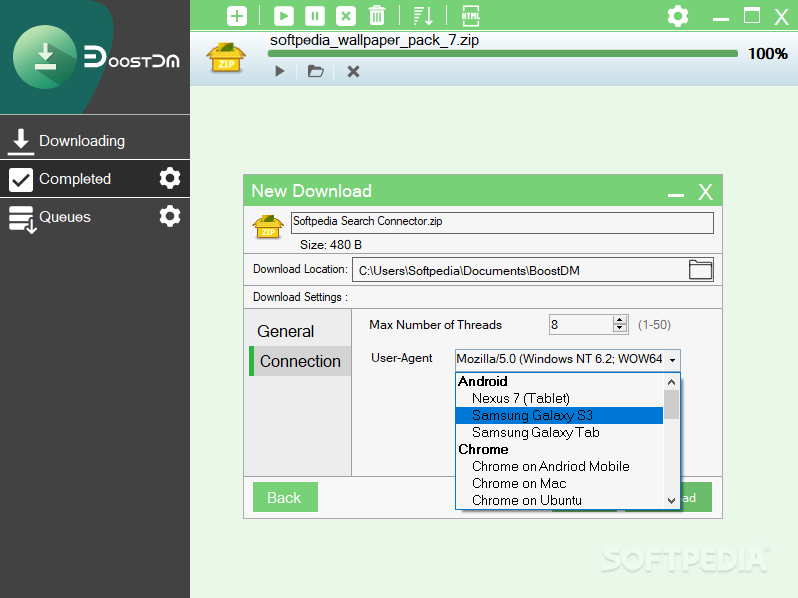Minimize the BoostDM main window
798x598 pixels.
click(x=721, y=19)
